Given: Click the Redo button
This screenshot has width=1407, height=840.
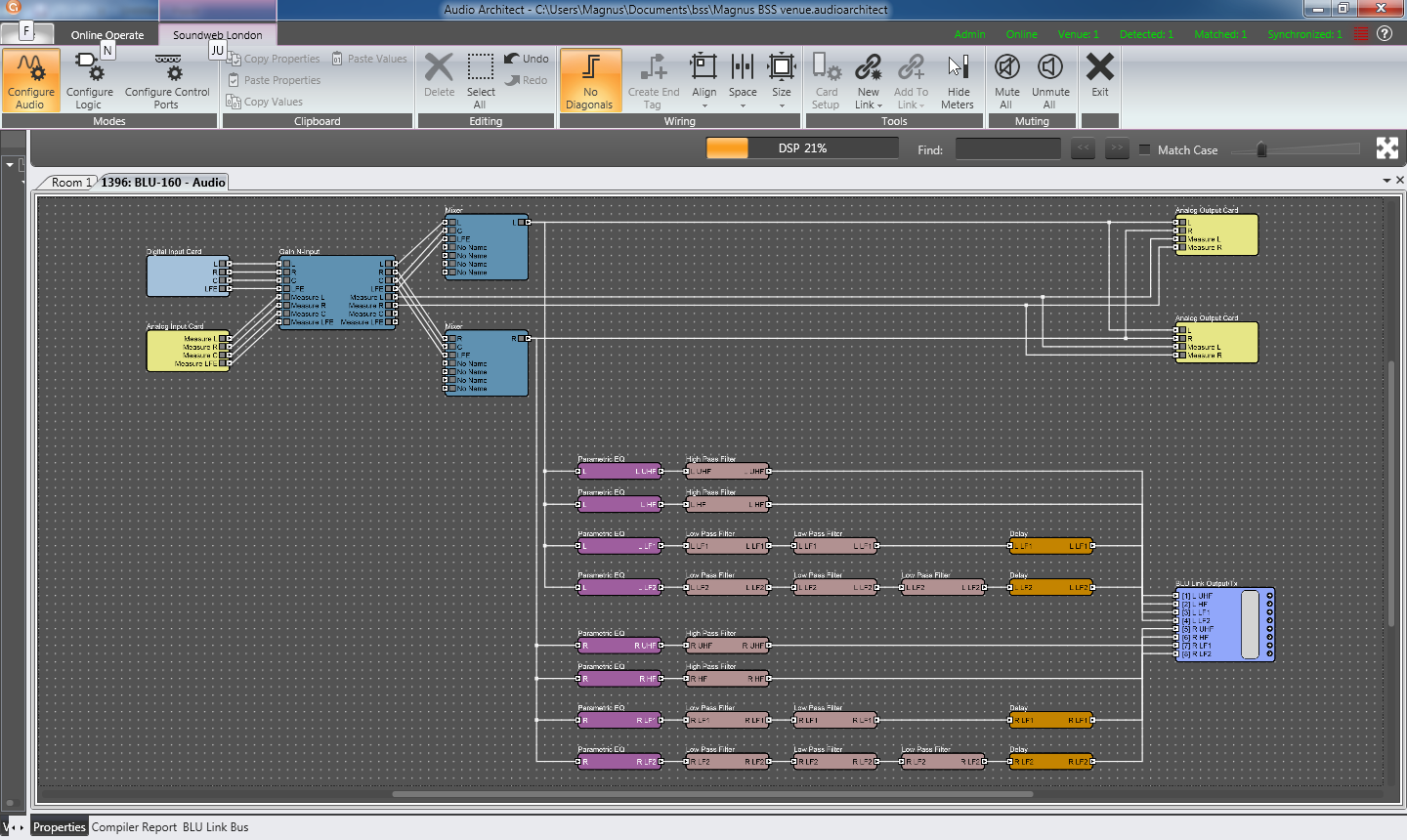Looking at the screenshot, I should tap(527, 80).
